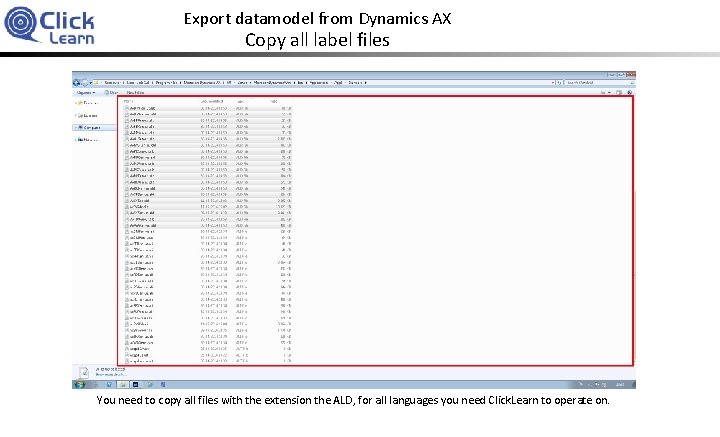This screenshot has width=720, height=437.
Task: Close the Explorer window
Action: click(x=630, y=75)
